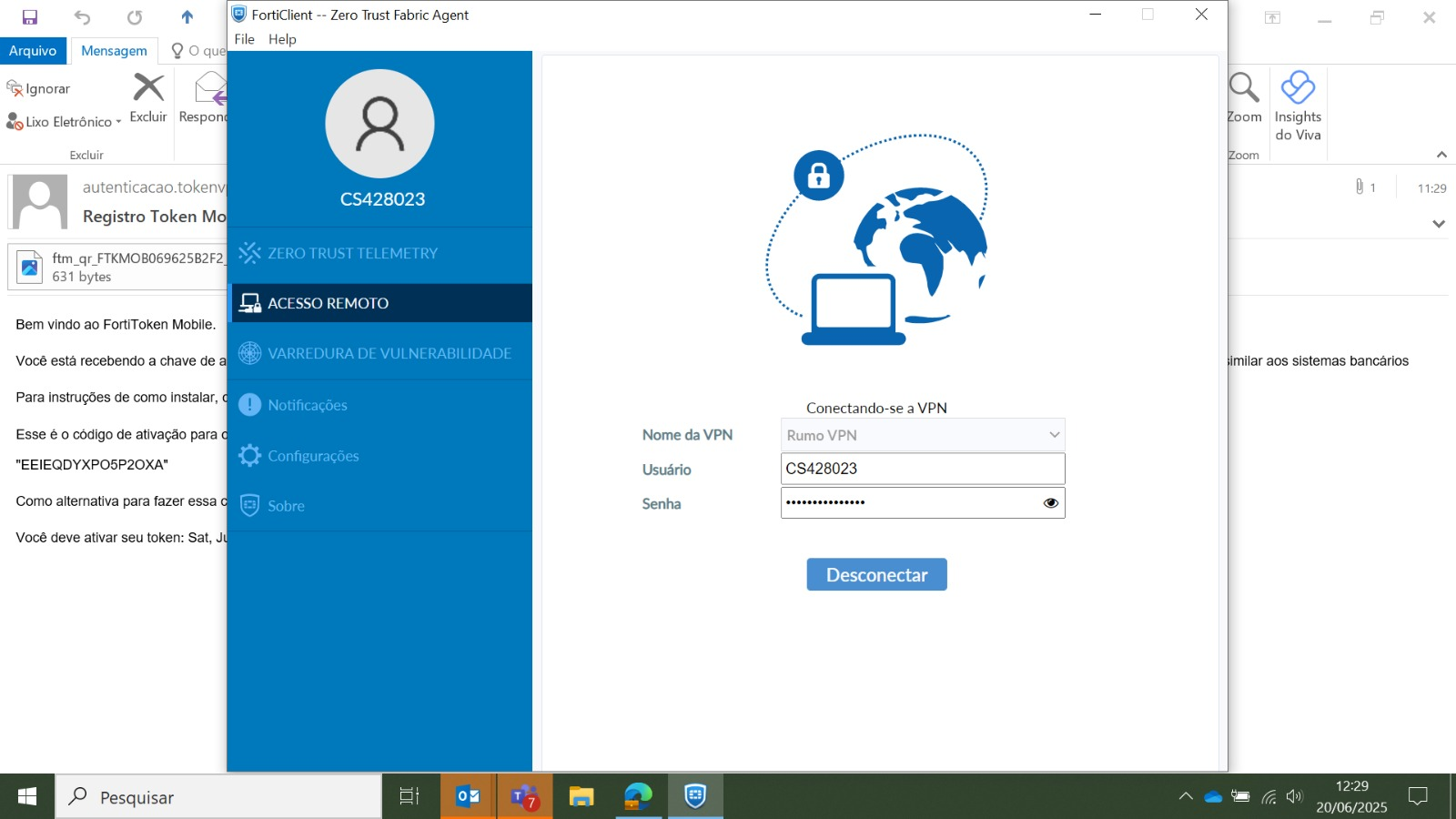Click the CS428023 user avatar icon
Viewport: 1456px width, 819px height.
(379, 124)
